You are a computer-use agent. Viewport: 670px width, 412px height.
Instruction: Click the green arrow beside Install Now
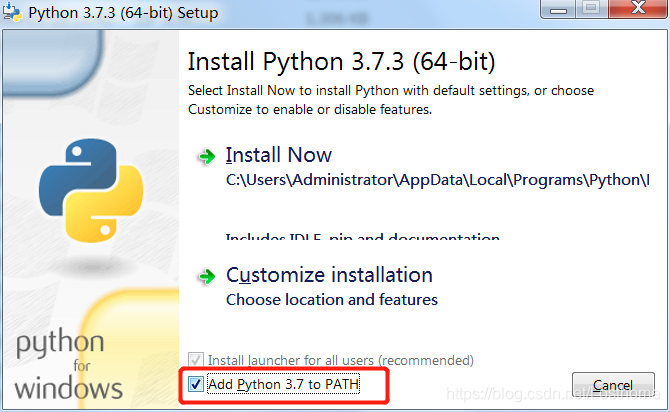pos(207,157)
